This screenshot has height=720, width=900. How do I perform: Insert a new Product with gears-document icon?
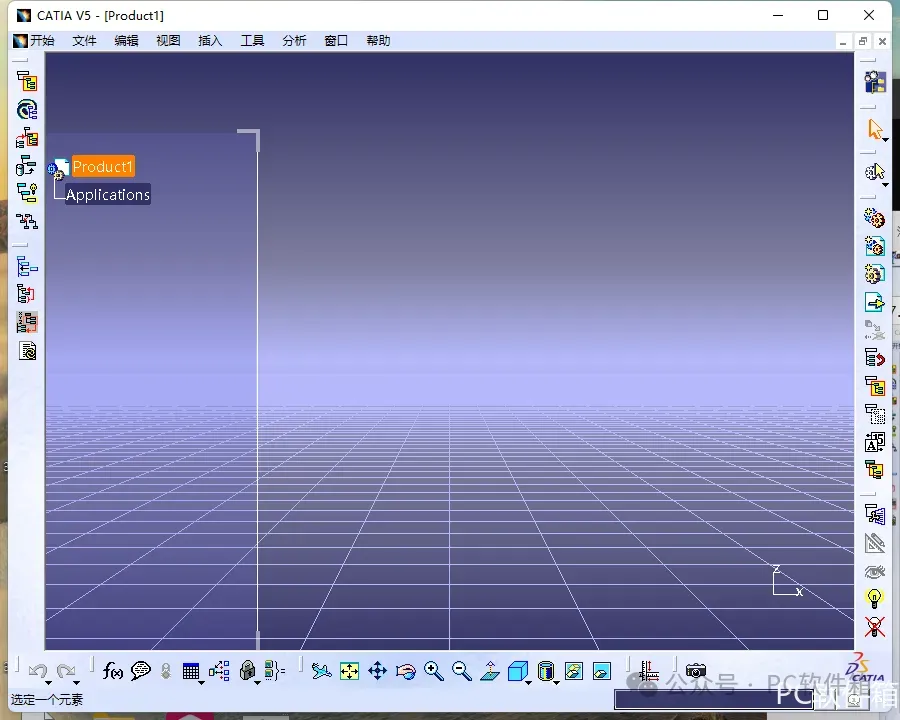(874, 246)
